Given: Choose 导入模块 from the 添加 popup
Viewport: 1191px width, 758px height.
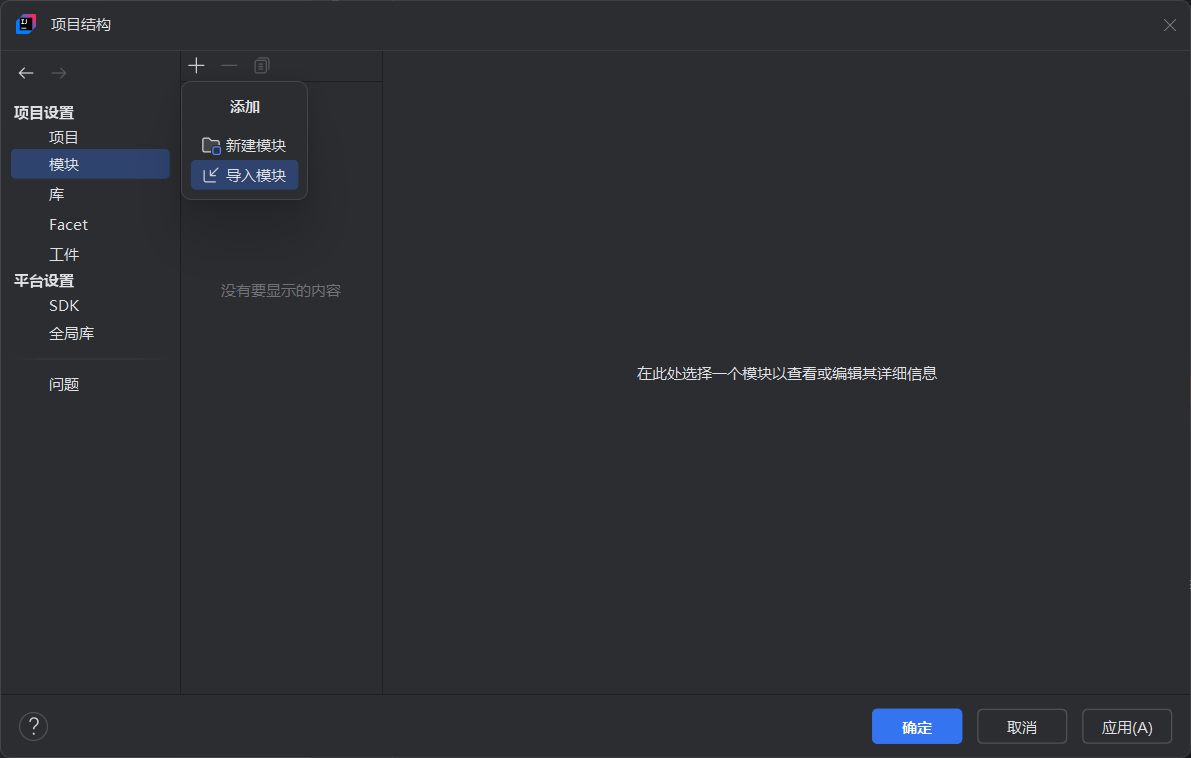Looking at the screenshot, I should [244, 175].
